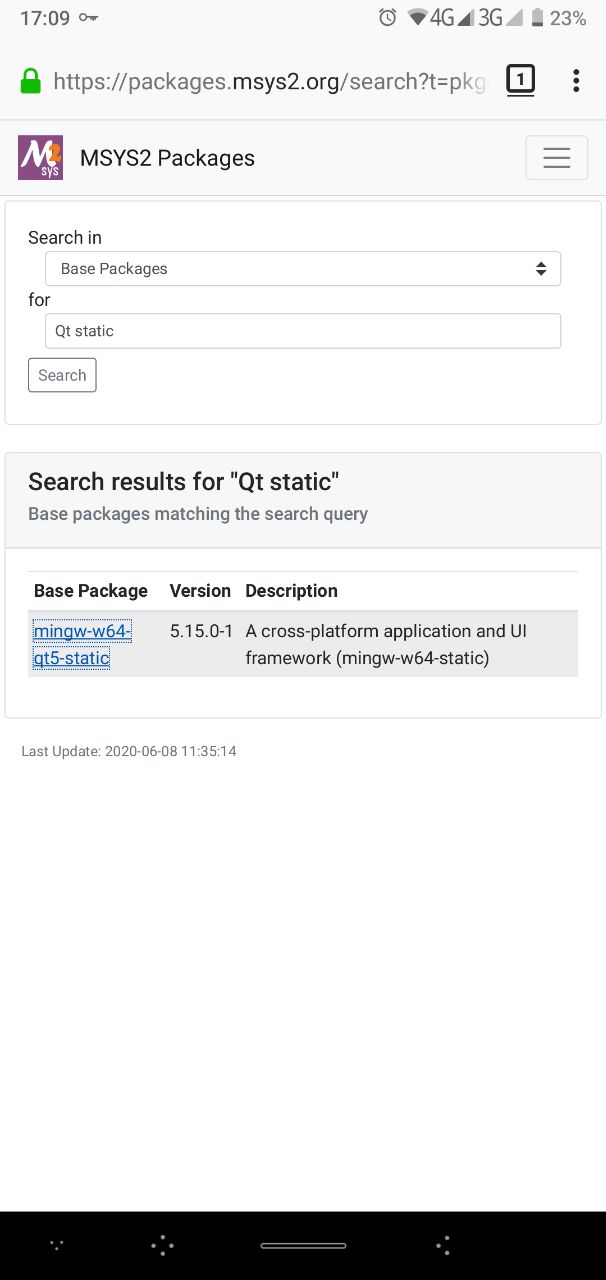Tap the battery icon in status bar
This screenshot has width=606, height=1280.
[x=537, y=18]
